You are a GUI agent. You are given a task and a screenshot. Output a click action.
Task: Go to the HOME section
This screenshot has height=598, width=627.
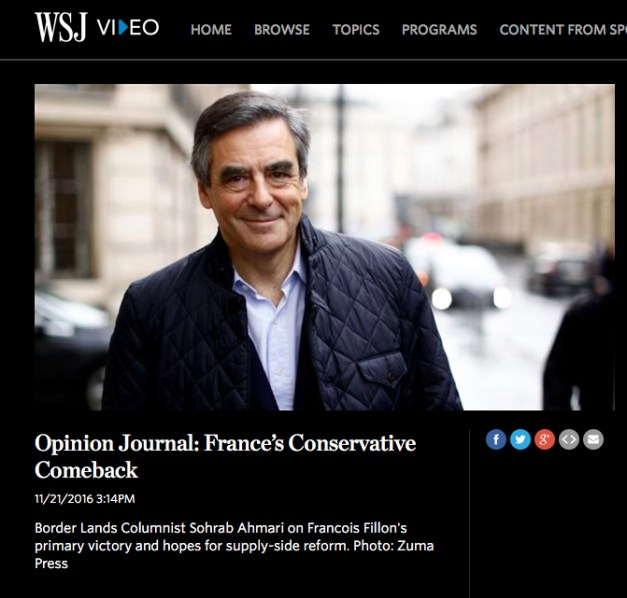(x=211, y=30)
